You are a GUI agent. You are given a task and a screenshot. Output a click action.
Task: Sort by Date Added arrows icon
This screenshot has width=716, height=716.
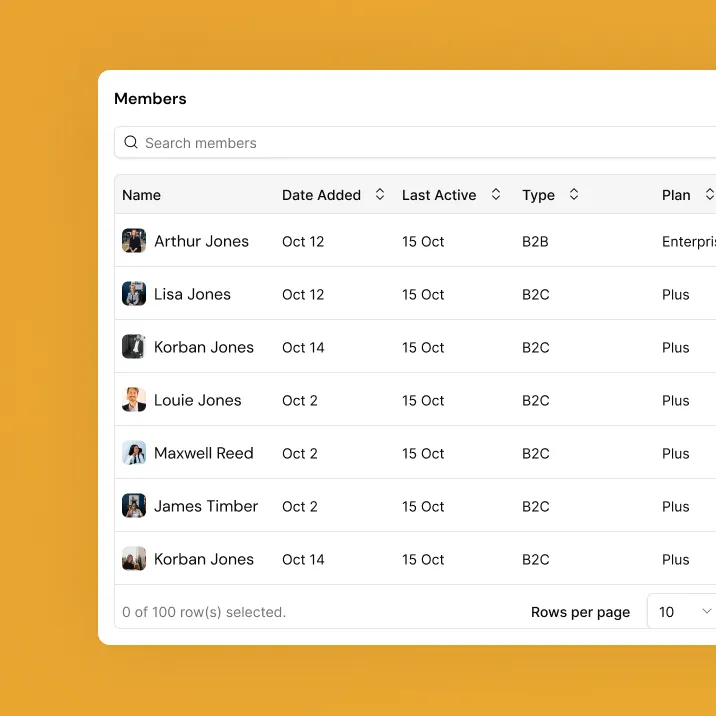pos(379,194)
